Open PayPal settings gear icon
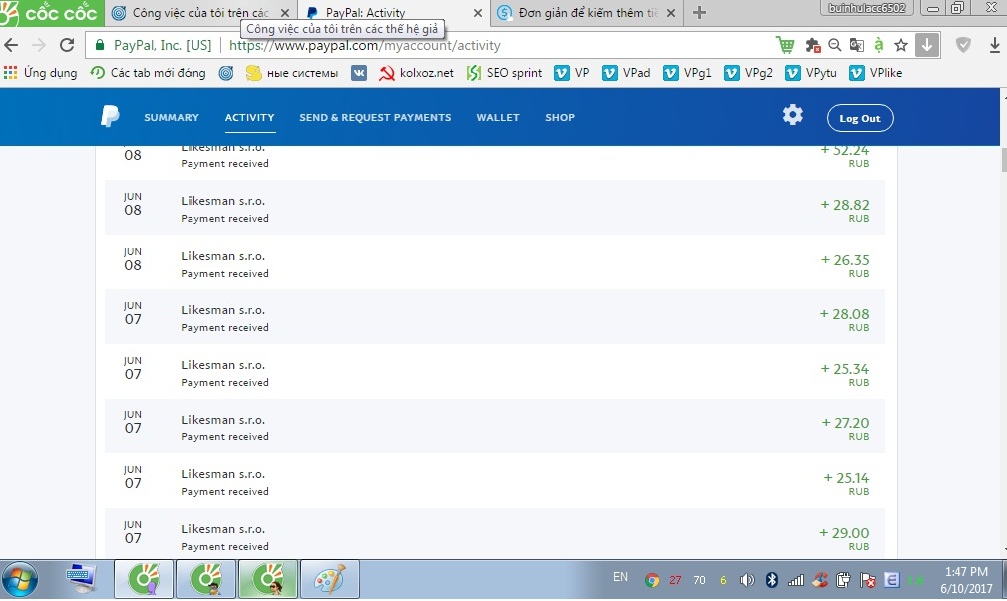Image resolution: width=1007 pixels, height=601 pixels. [792, 115]
